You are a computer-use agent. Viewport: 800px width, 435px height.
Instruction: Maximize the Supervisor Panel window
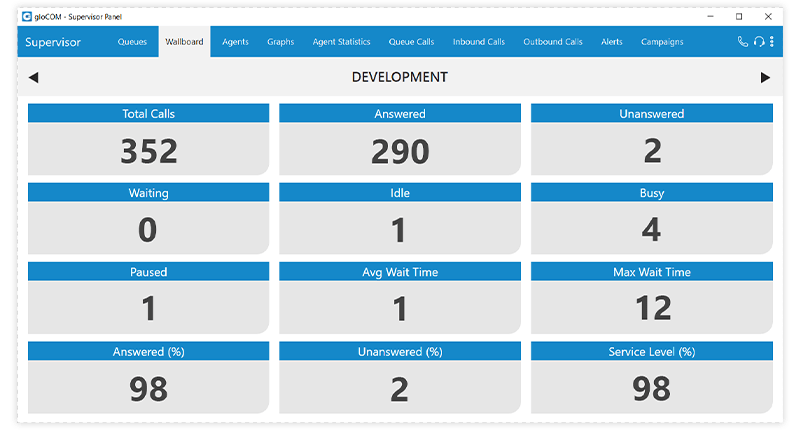pos(739,16)
